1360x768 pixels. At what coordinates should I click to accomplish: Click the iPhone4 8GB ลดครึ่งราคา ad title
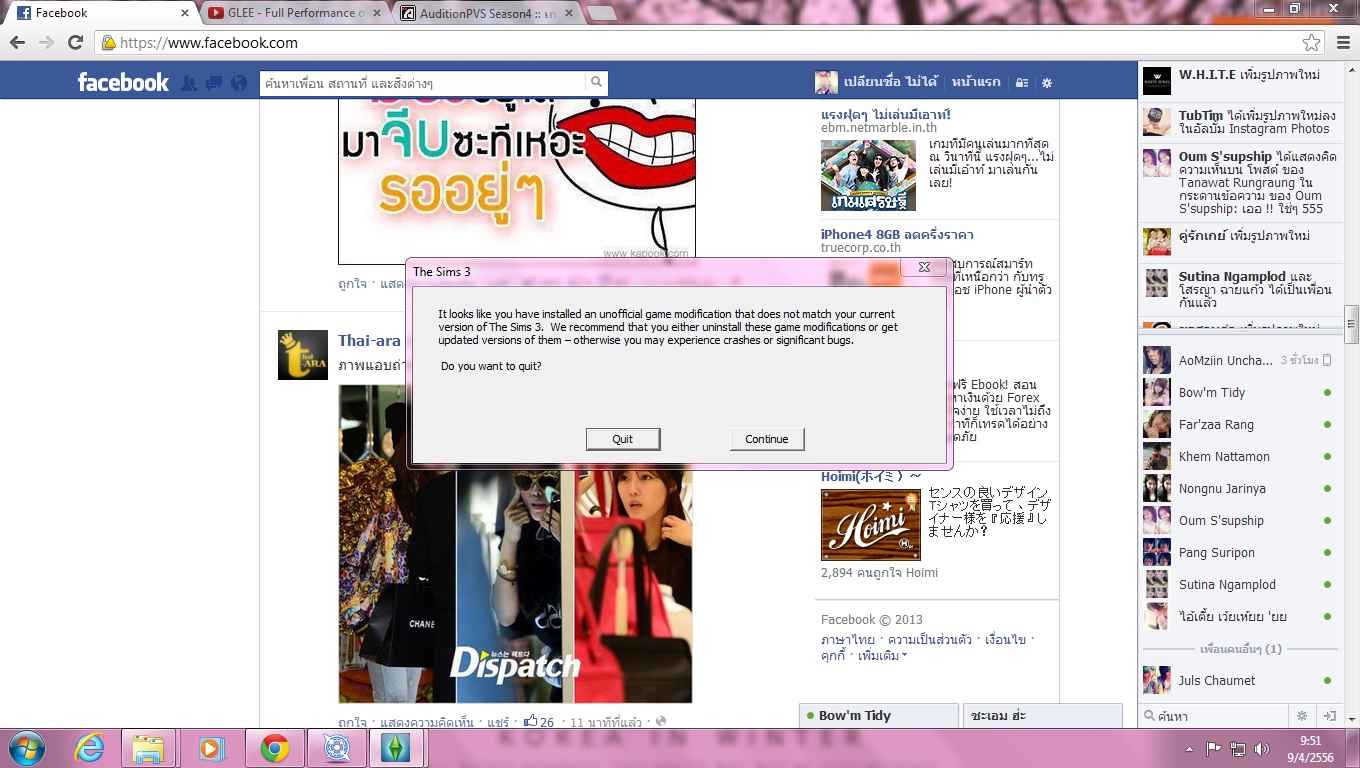[897, 234]
